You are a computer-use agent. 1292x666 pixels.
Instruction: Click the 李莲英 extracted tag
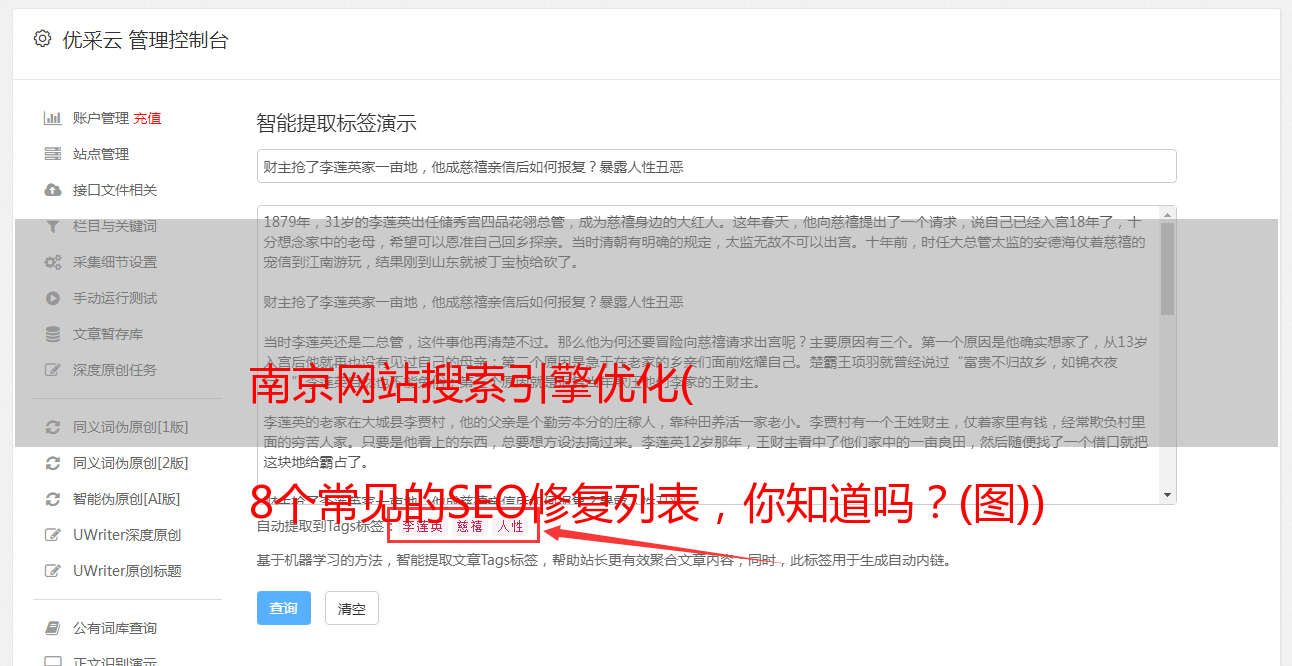coord(422,526)
